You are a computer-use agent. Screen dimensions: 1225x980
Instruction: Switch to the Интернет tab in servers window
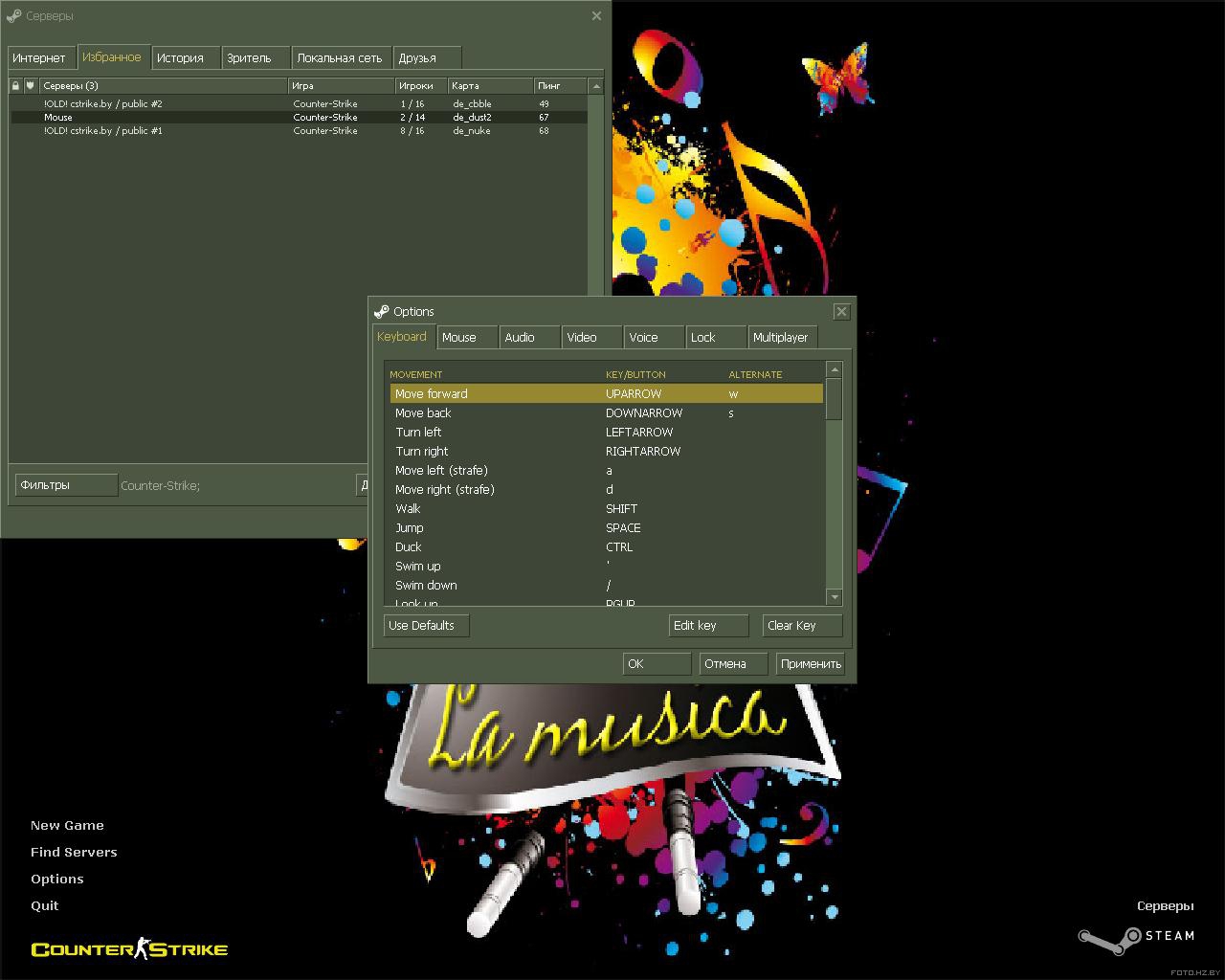tap(42, 57)
